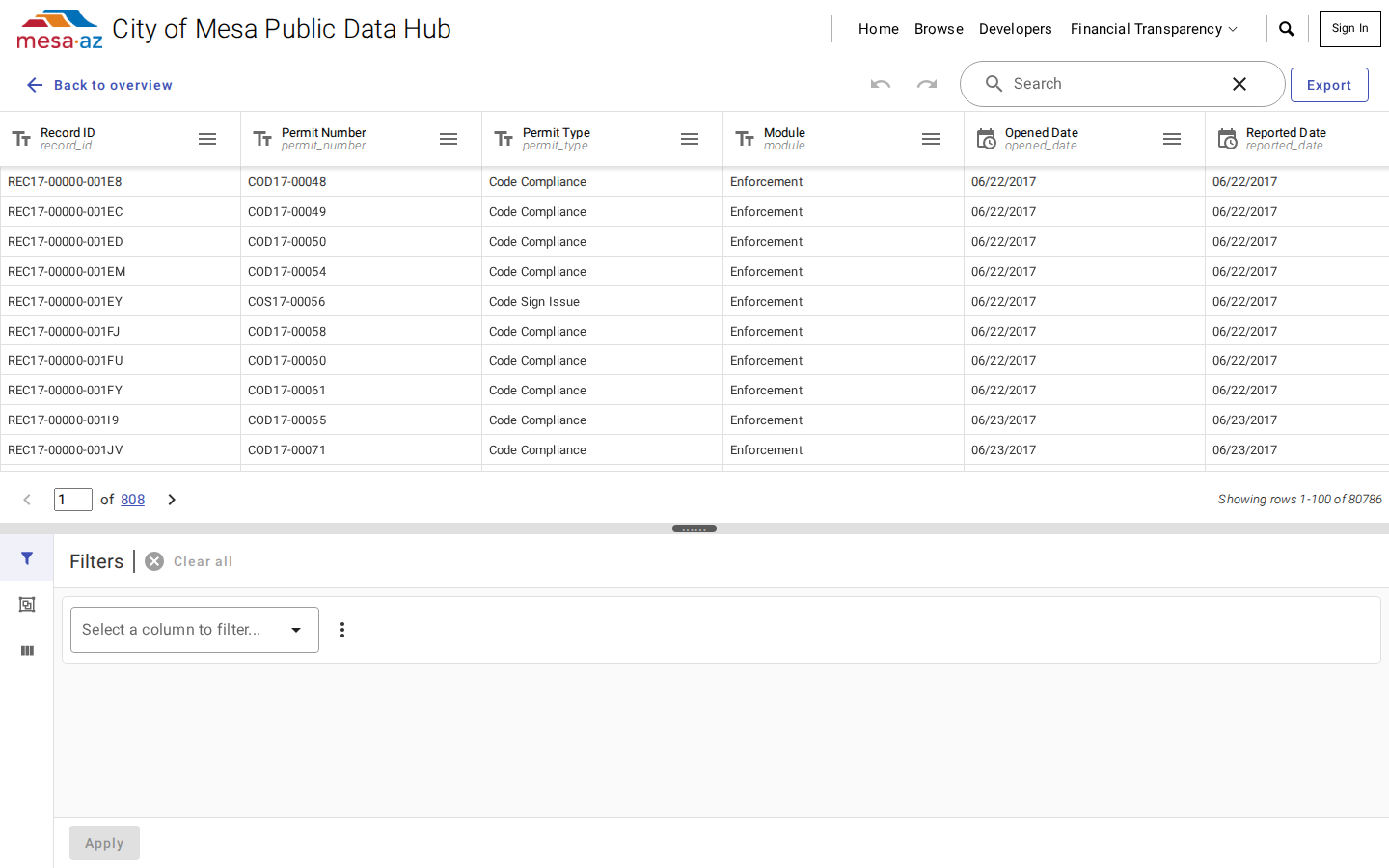Click City of Mesa Public Data Hub title
Image resolution: width=1389 pixels, height=868 pixels.
(x=282, y=29)
